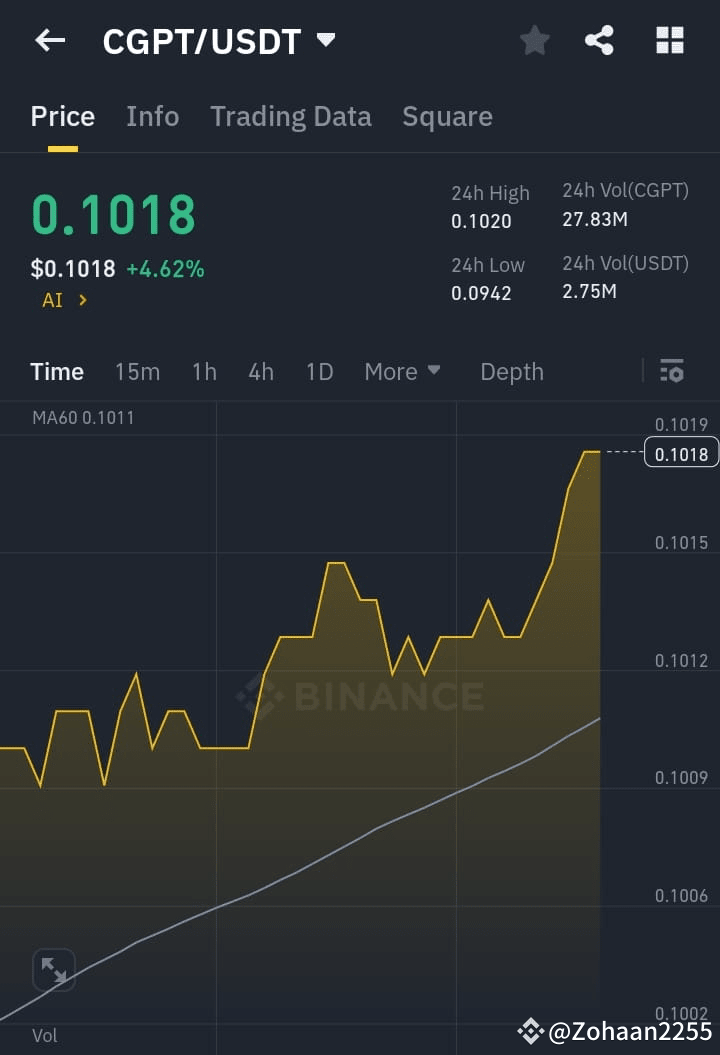
Task: Tap the 24h High value 0.1020
Action: click(x=482, y=222)
